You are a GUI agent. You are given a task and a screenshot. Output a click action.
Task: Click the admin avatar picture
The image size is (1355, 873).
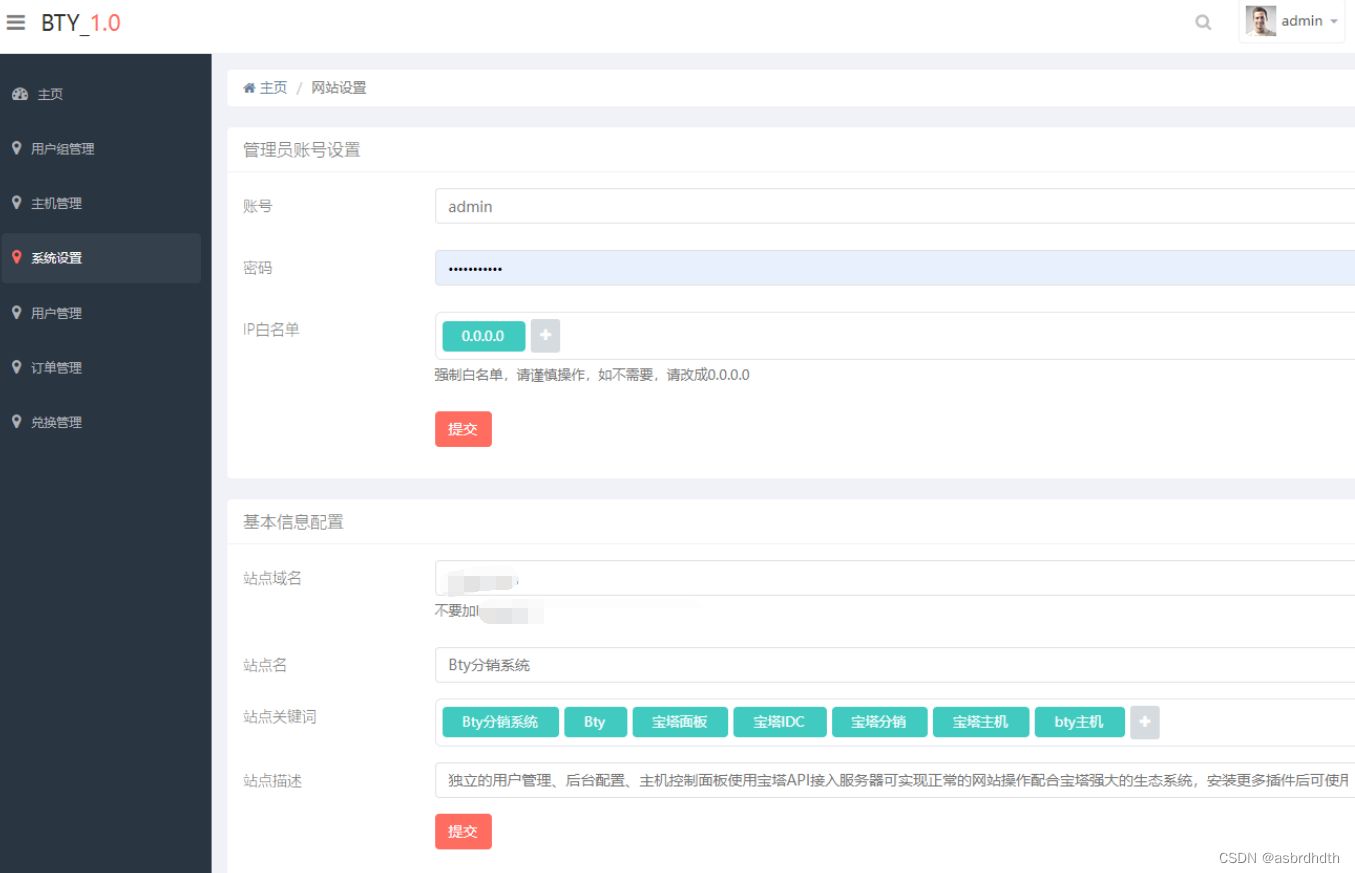point(1263,20)
